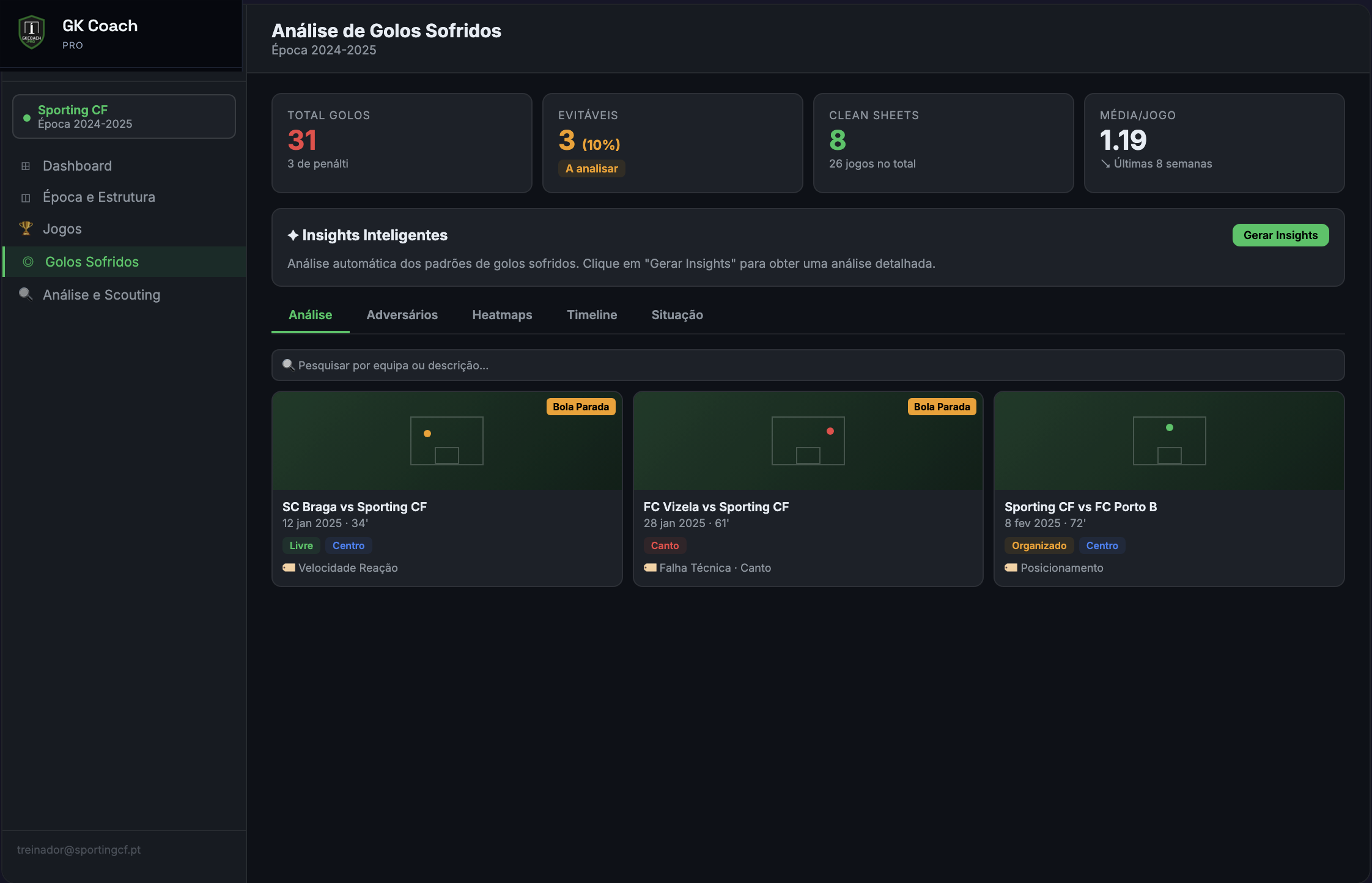Click the Posicionamento label

click(x=1062, y=568)
